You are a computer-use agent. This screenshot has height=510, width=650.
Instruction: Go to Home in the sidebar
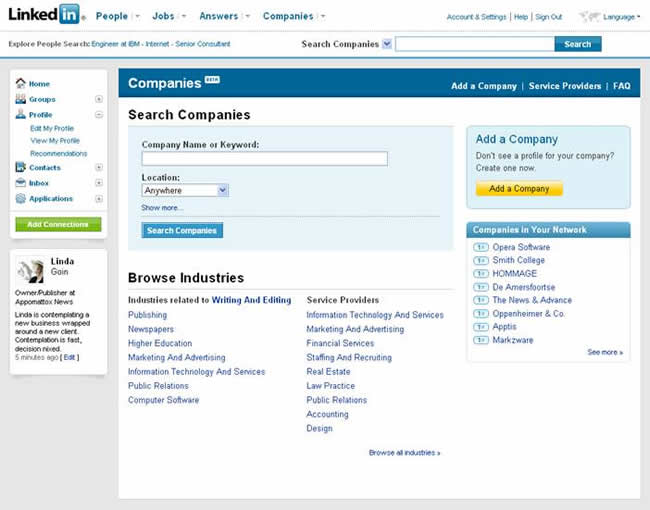[39, 84]
